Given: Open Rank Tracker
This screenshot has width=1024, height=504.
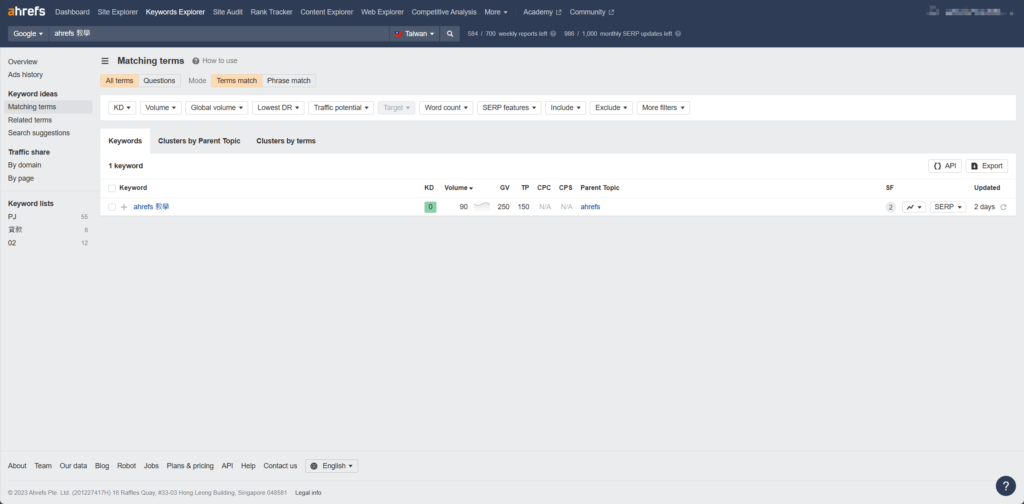Looking at the screenshot, I should pyautogui.click(x=272, y=12).
